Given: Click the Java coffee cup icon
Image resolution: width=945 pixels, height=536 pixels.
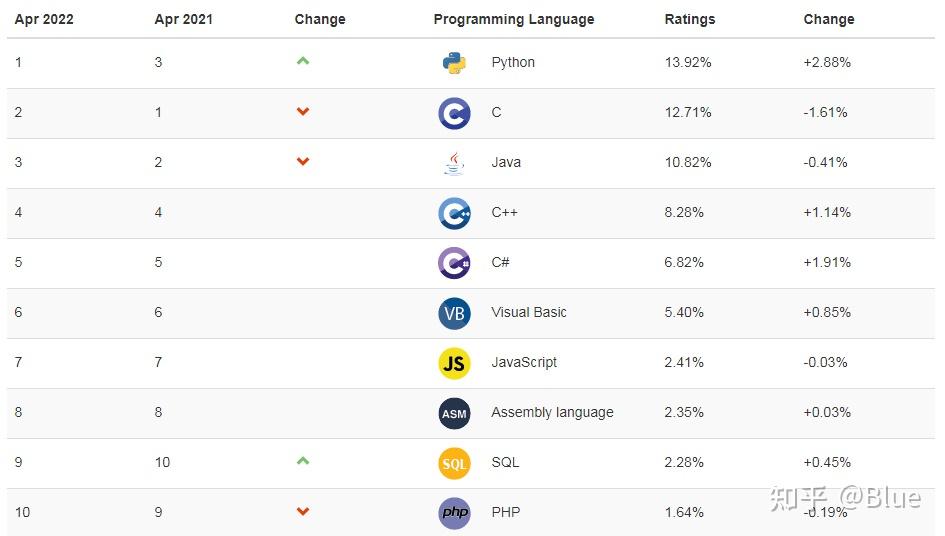Looking at the screenshot, I should click(x=454, y=163).
